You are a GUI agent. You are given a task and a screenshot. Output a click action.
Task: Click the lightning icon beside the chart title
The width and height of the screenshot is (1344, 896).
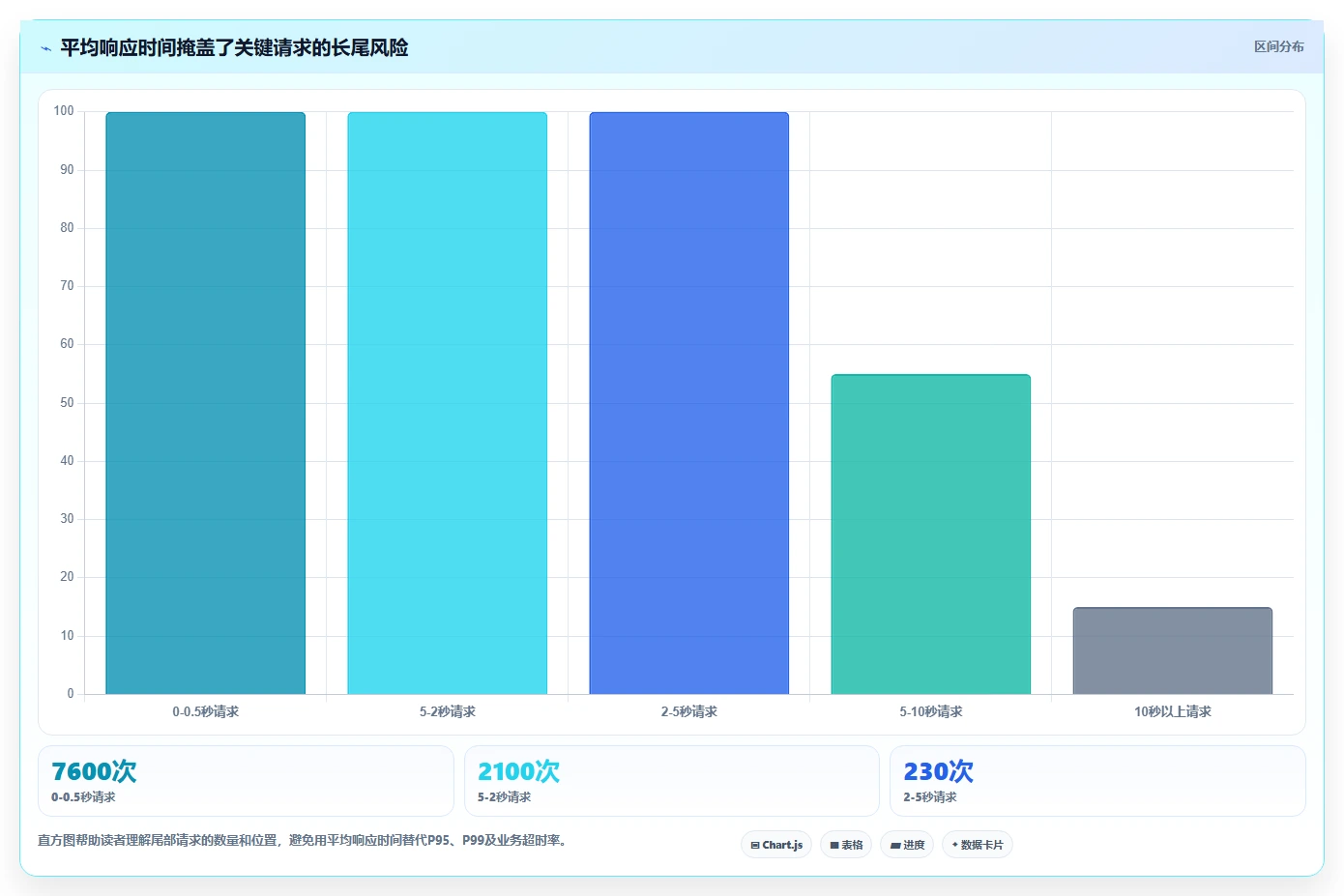45,48
